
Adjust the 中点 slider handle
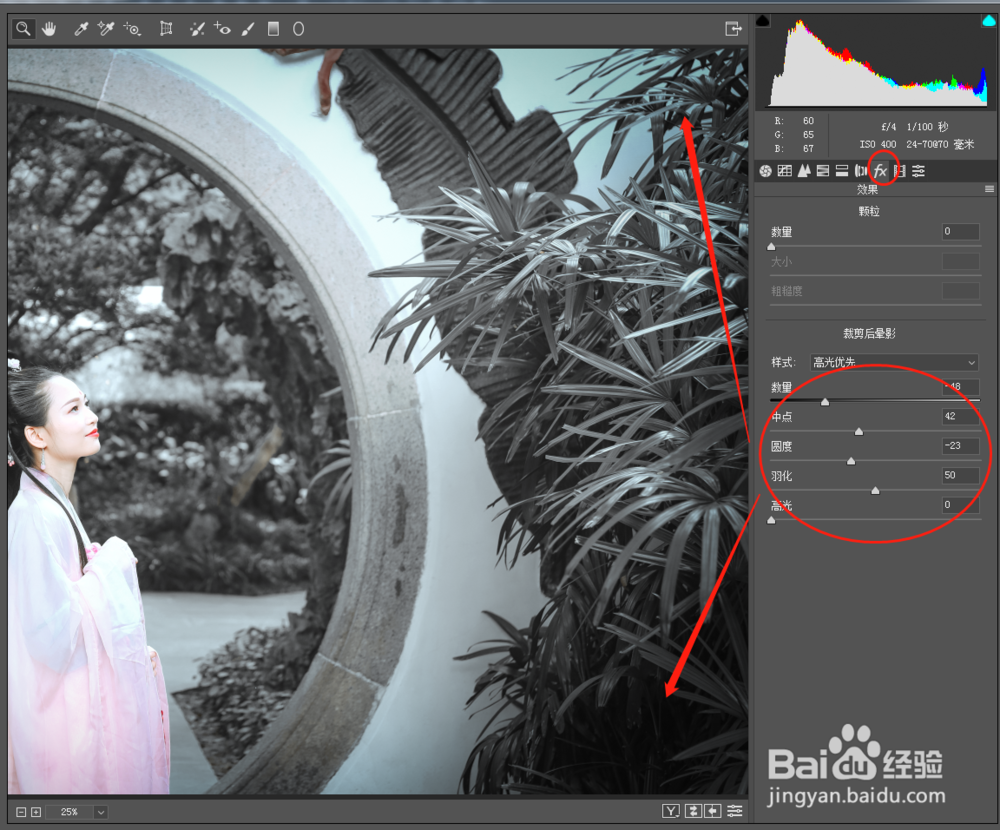(x=858, y=432)
